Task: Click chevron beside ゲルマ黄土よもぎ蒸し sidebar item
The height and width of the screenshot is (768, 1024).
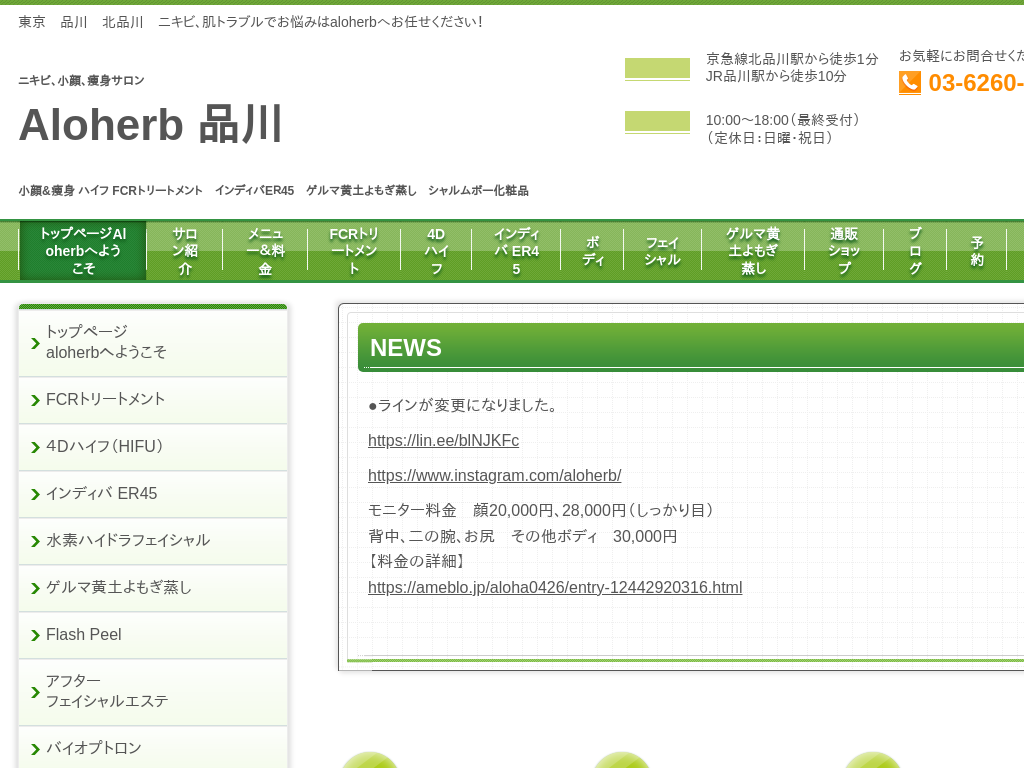Action: 35,588
